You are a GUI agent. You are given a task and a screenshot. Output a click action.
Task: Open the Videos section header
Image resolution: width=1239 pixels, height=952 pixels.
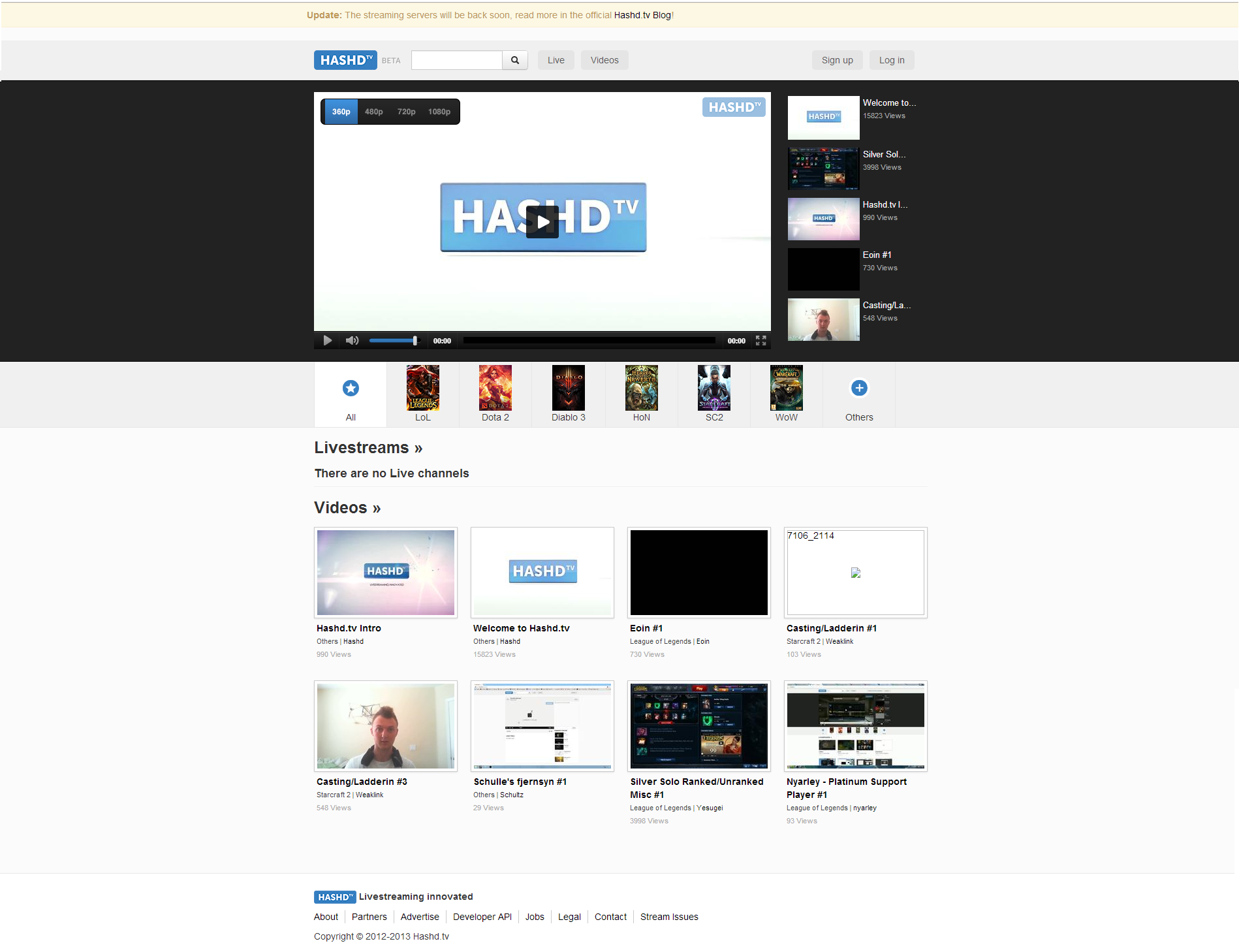click(347, 507)
